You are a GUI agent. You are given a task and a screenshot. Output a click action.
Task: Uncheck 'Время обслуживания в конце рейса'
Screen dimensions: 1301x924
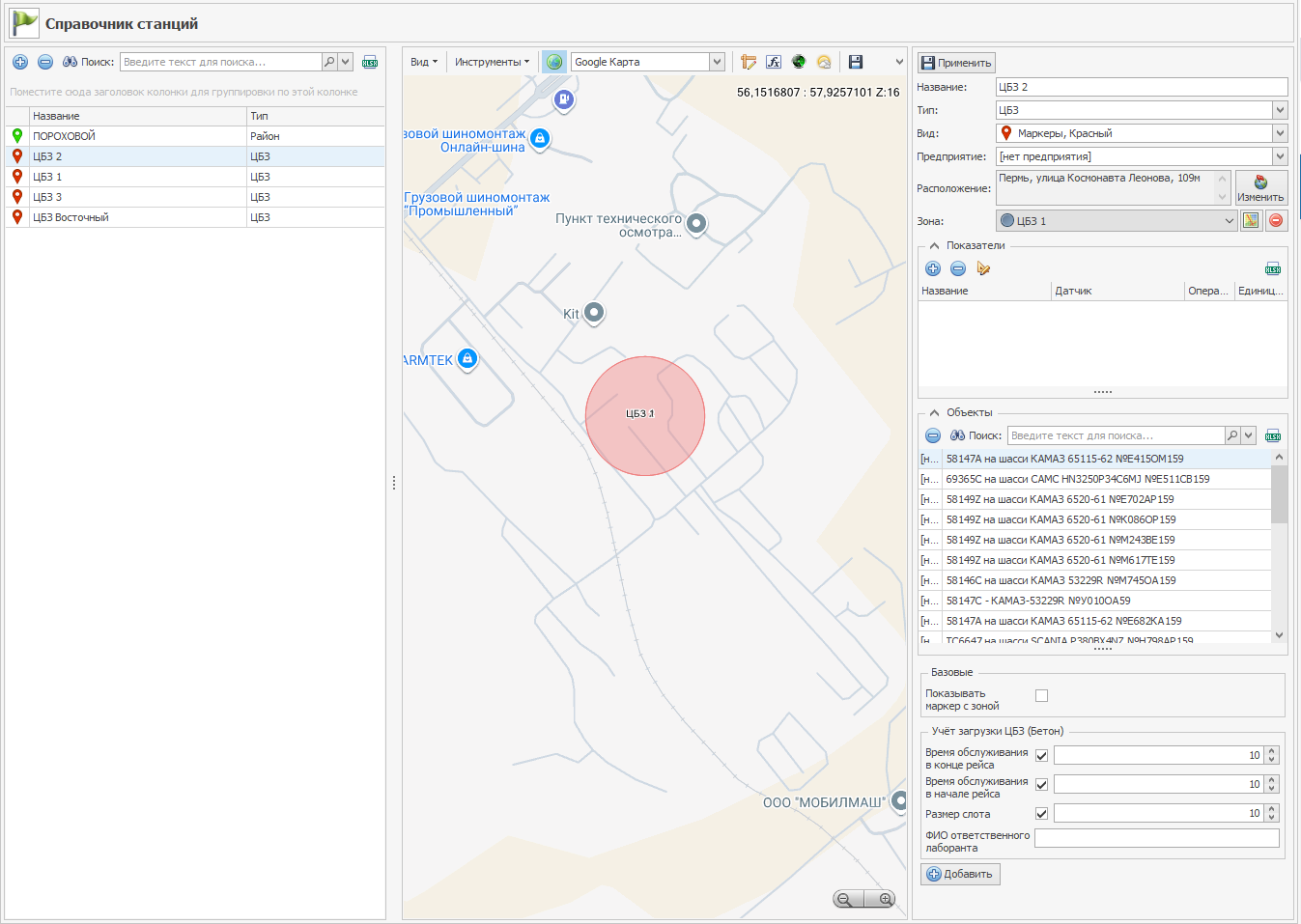coord(1041,756)
